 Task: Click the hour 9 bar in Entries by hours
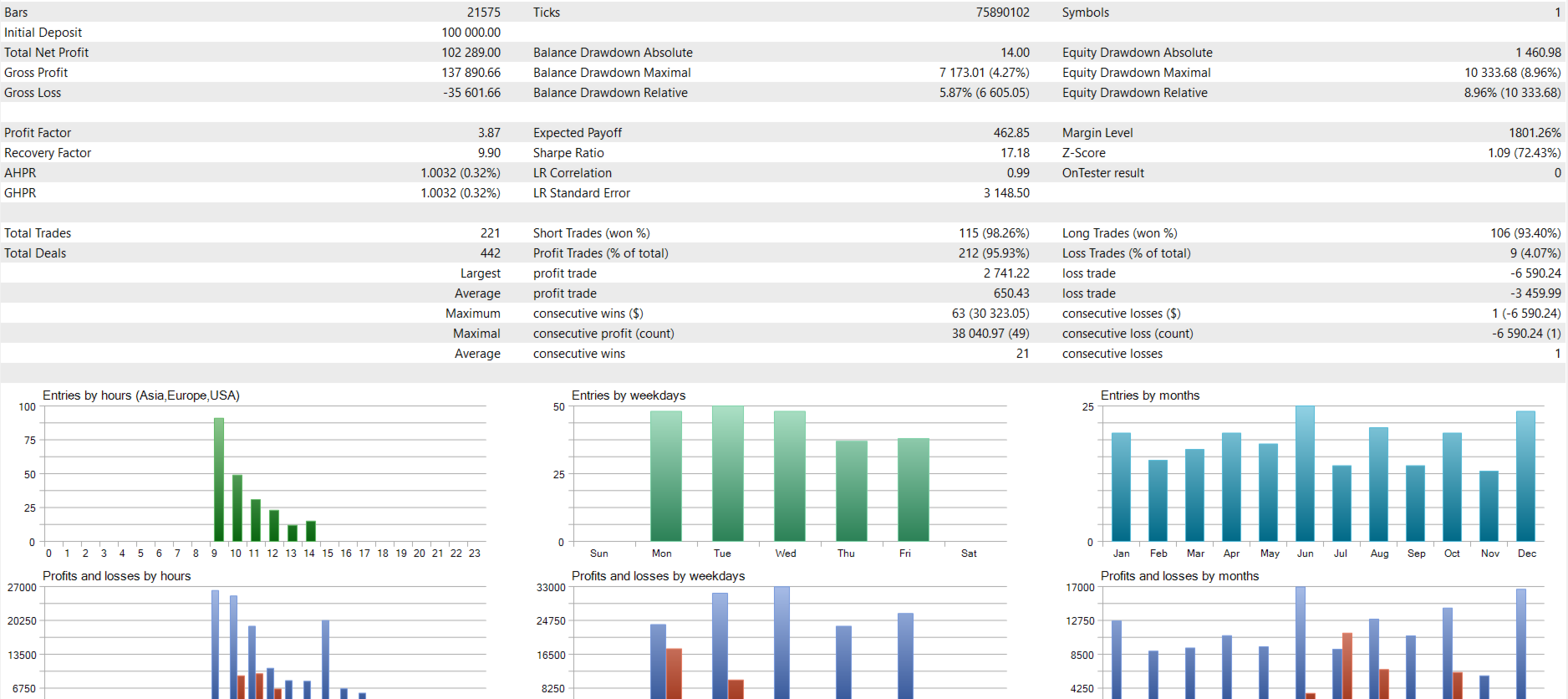point(219,479)
